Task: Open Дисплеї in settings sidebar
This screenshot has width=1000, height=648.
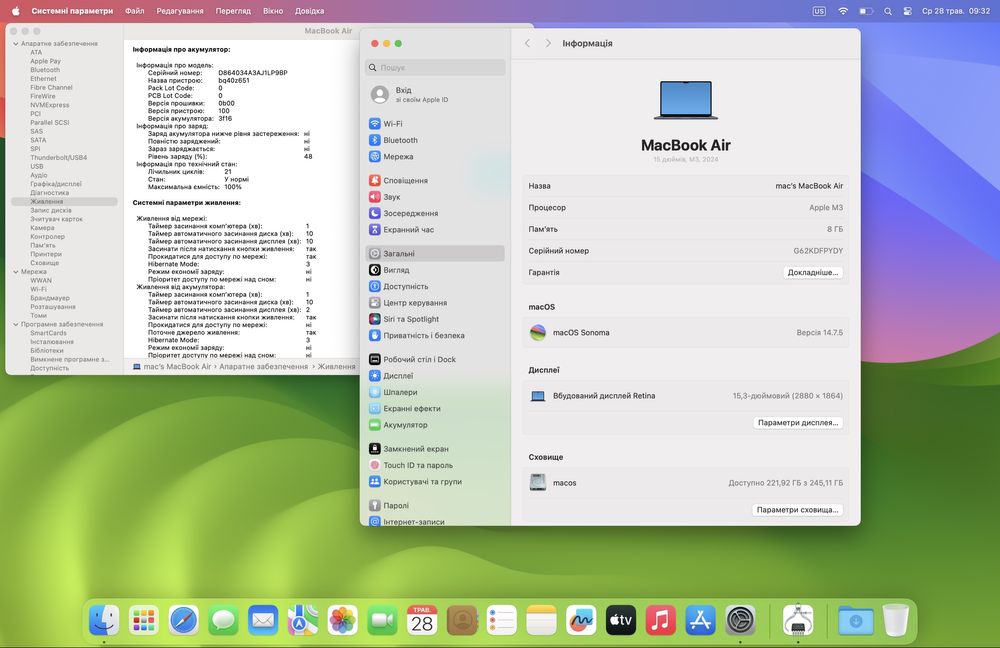Action: pos(435,376)
